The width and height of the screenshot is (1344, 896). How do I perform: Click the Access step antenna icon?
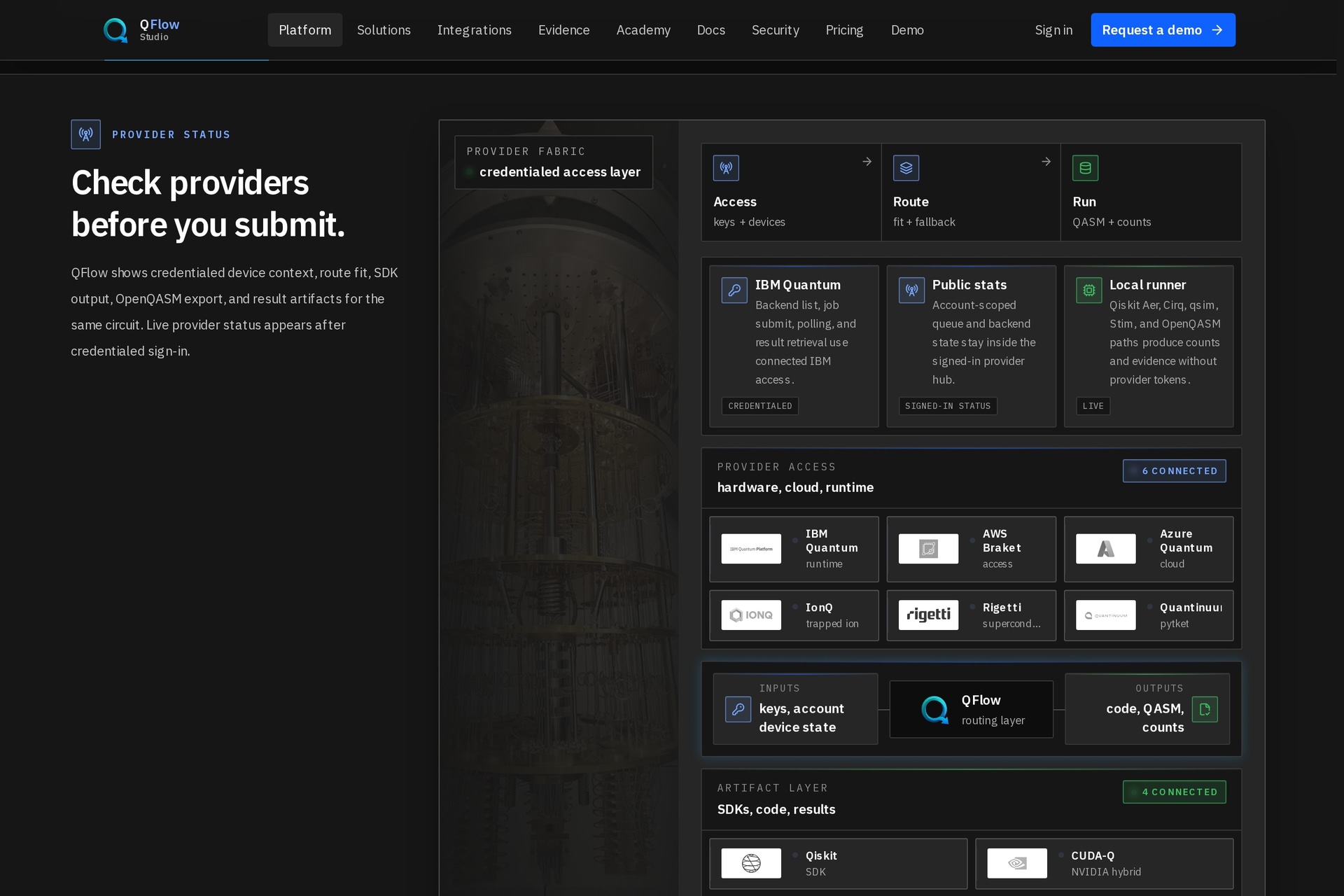coord(726,168)
